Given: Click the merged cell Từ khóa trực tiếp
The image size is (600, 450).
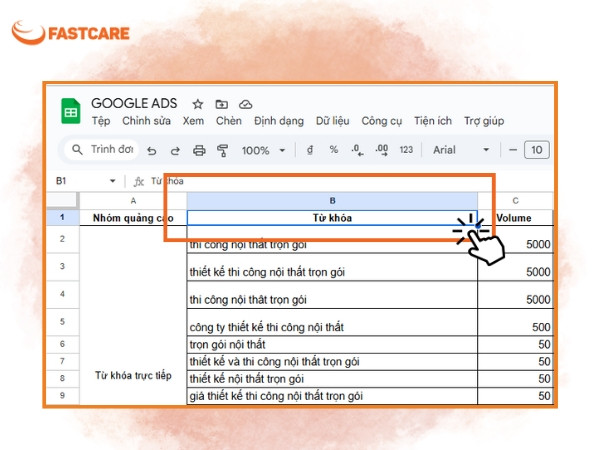Looking at the screenshot, I should (133, 315).
